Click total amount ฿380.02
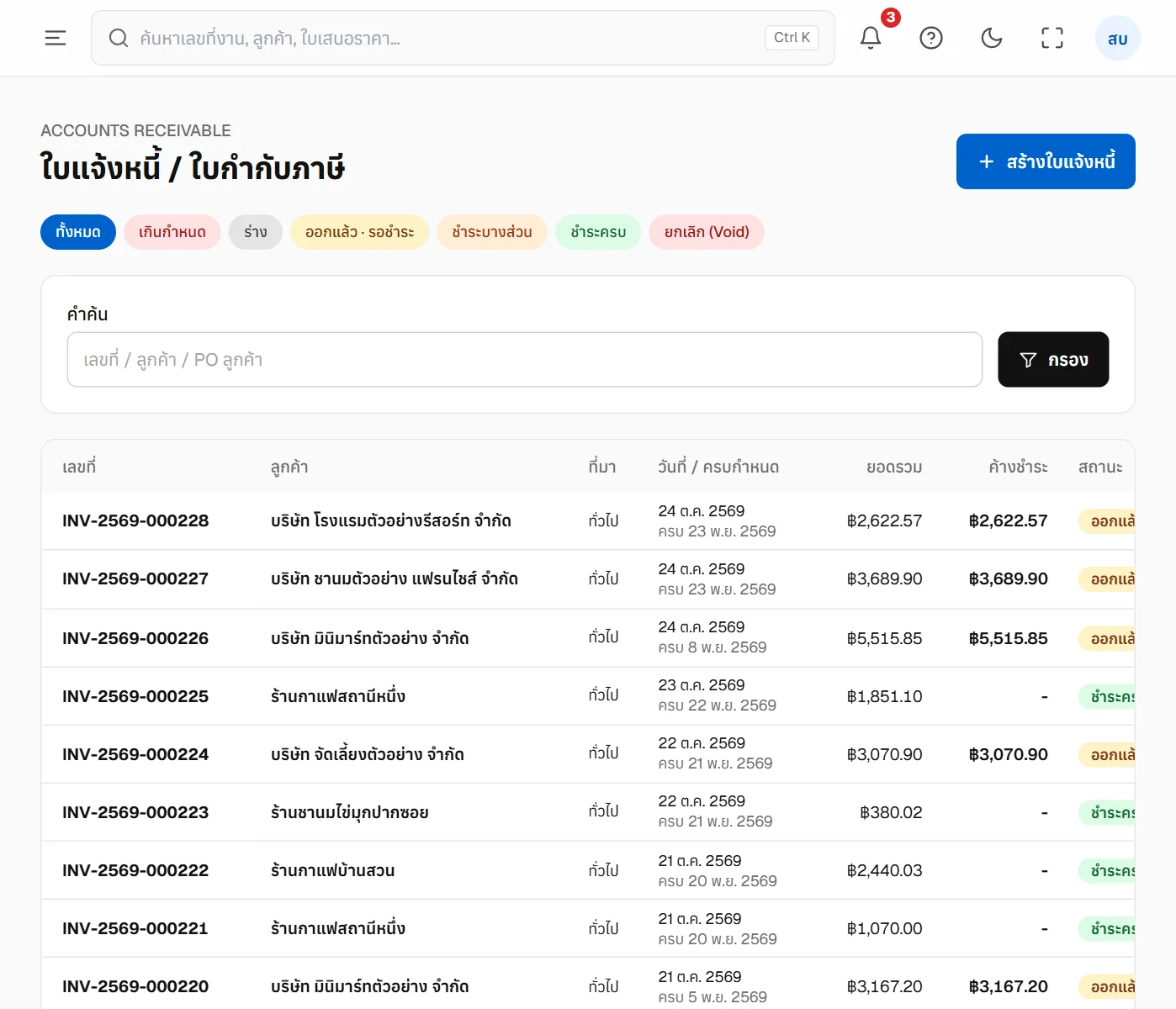The image size is (1176, 1009). (x=891, y=812)
